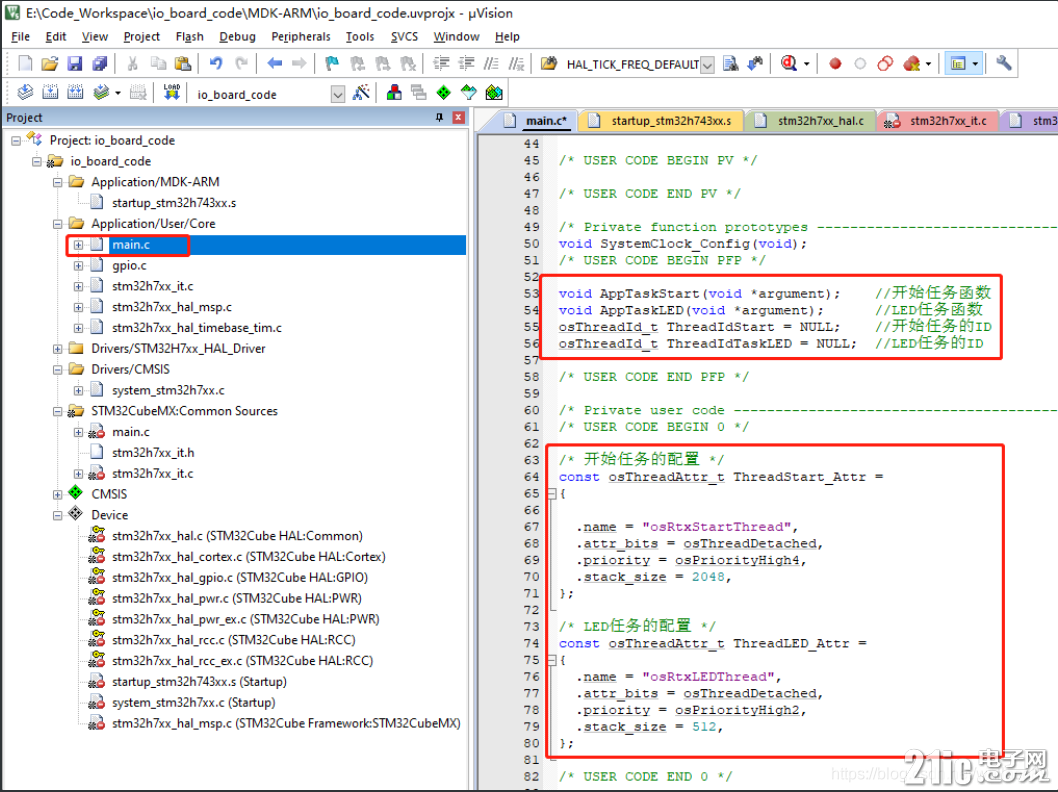Viewport: 1058px width, 792px height.
Task: Open the File menu
Action: pos(20,36)
